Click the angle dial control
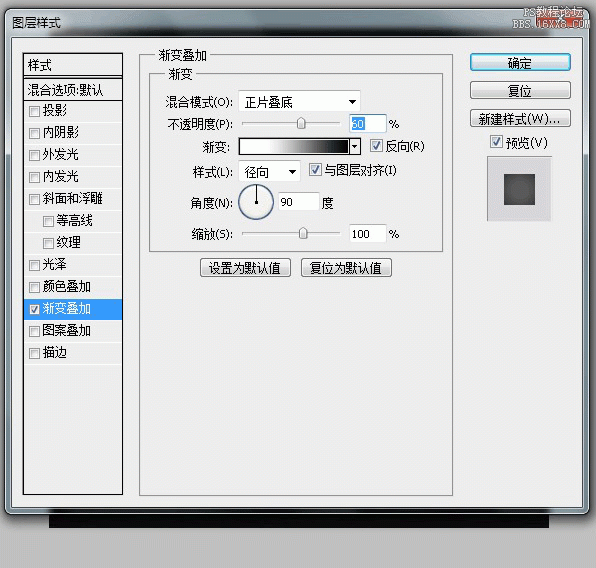596x568 pixels. tap(256, 202)
